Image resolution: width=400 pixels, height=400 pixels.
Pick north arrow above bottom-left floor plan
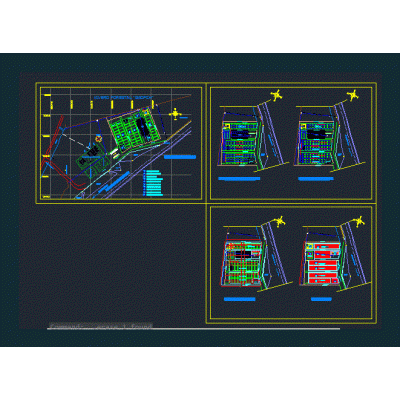point(280,221)
